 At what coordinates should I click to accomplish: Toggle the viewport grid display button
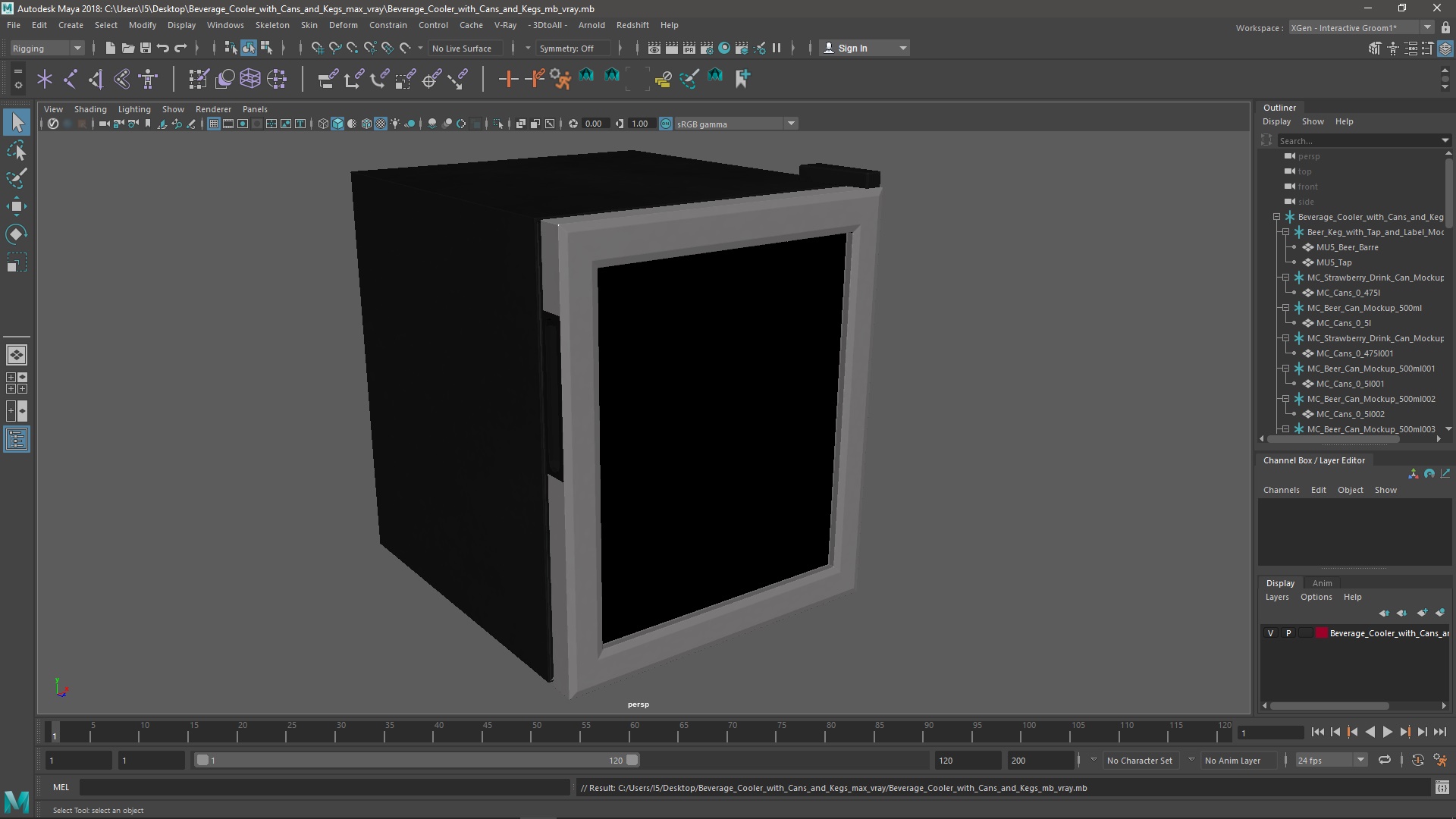[x=214, y=124]
